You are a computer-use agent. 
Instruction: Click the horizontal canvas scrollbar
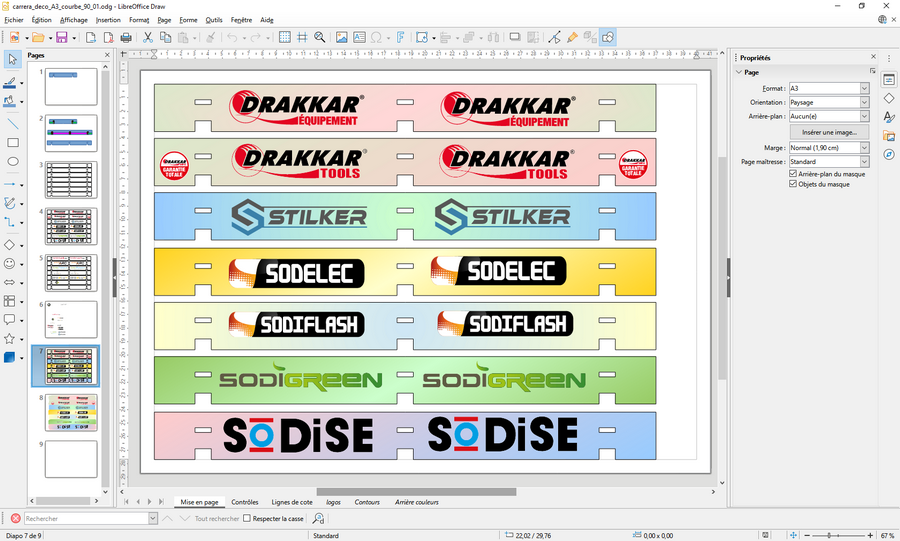[416, 492]
